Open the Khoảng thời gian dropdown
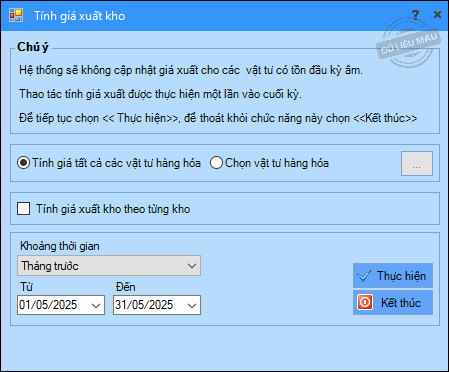 pos(109,266)
